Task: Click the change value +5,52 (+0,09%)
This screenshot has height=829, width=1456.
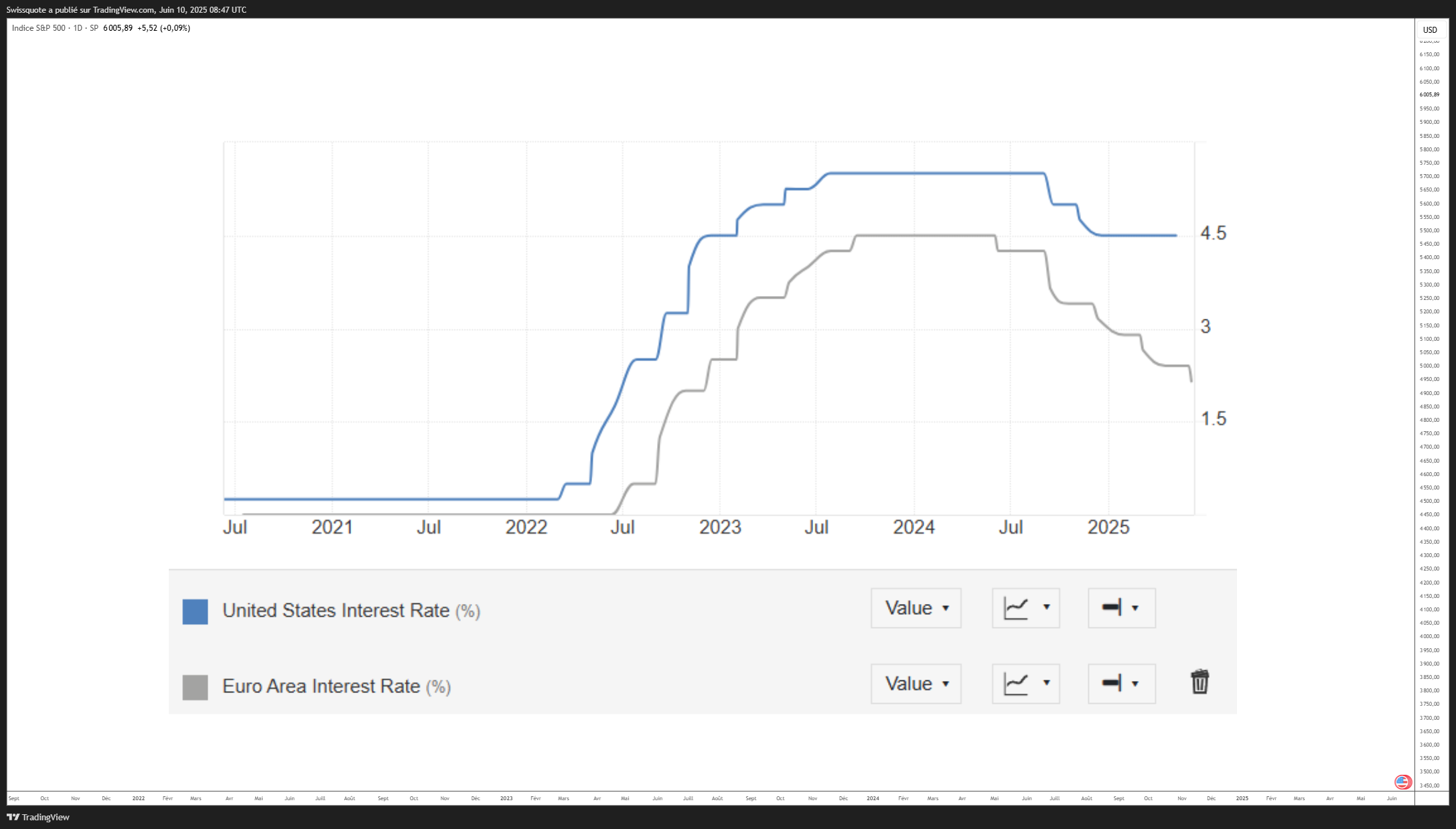Action: tap(163, 28)
